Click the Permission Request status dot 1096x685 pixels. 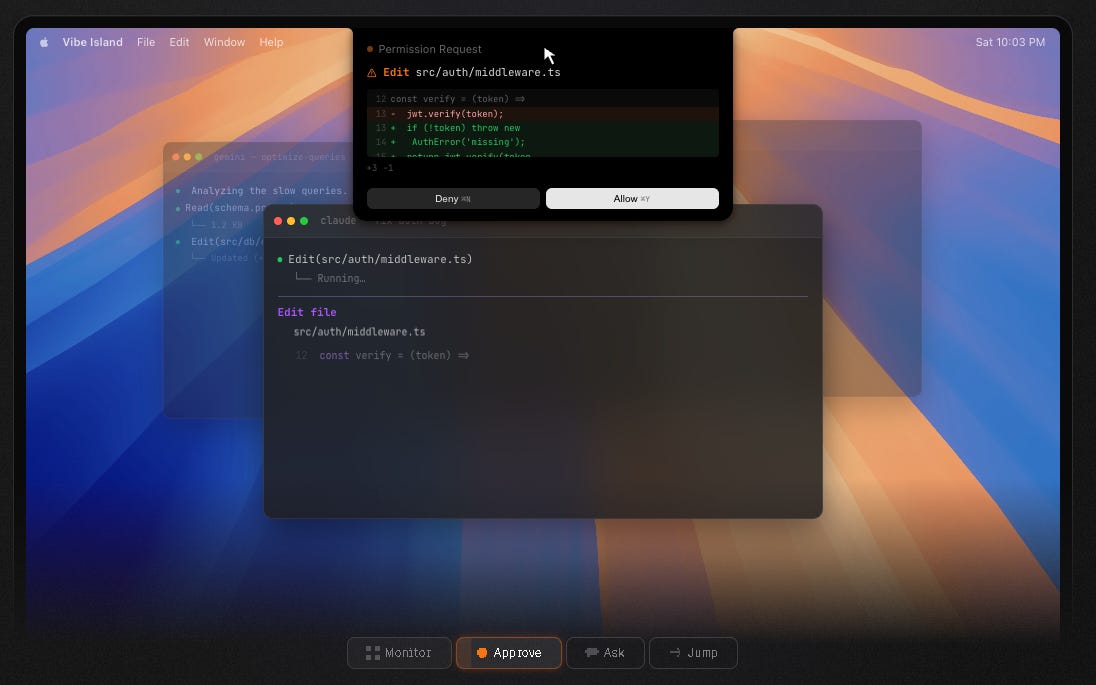point(370,49)
